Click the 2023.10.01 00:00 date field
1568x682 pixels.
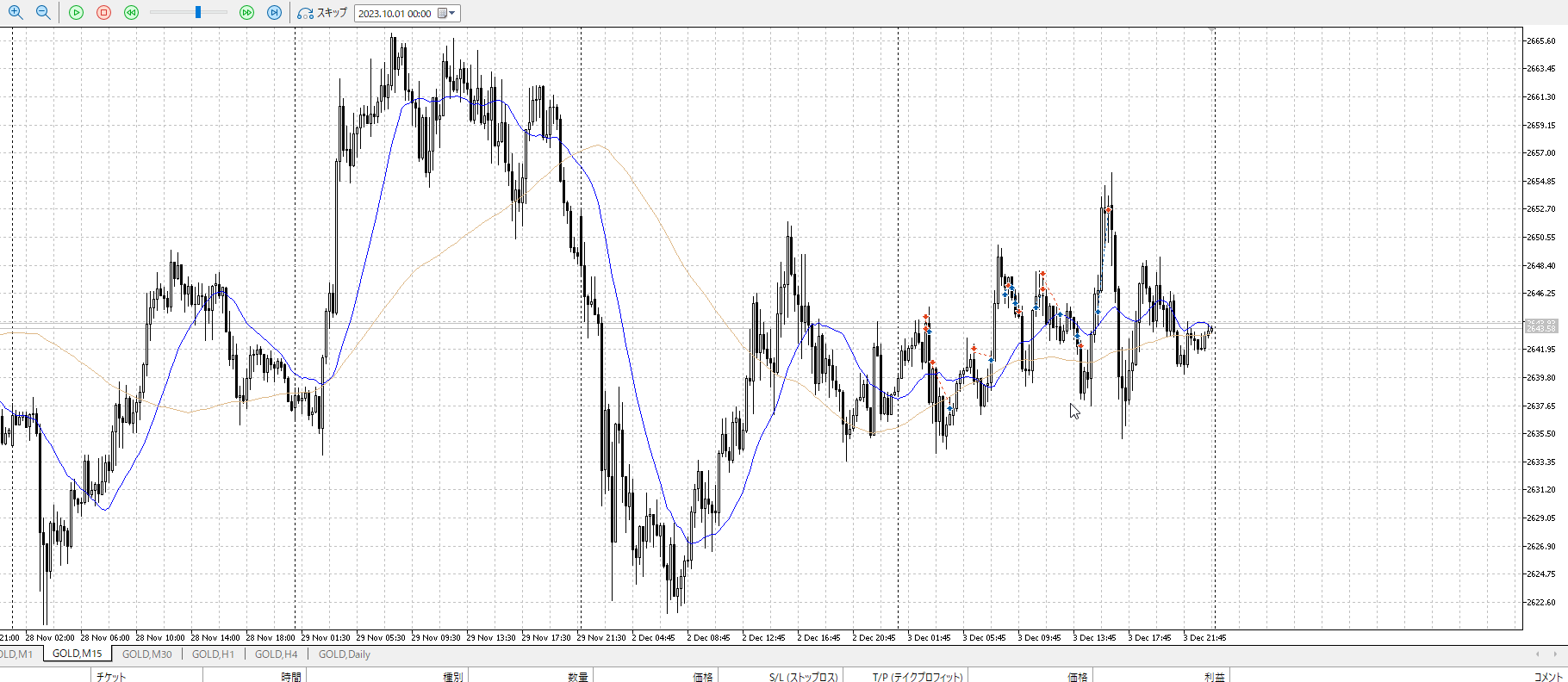point(395,14)
